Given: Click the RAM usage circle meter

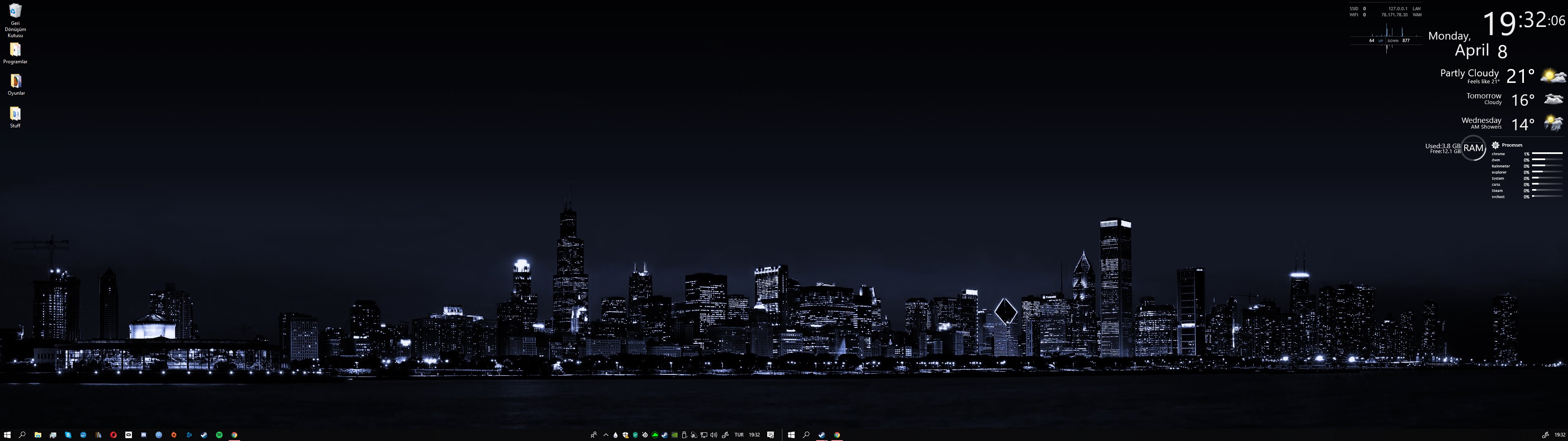Looking at the screenshot, I should point(1473,148).
